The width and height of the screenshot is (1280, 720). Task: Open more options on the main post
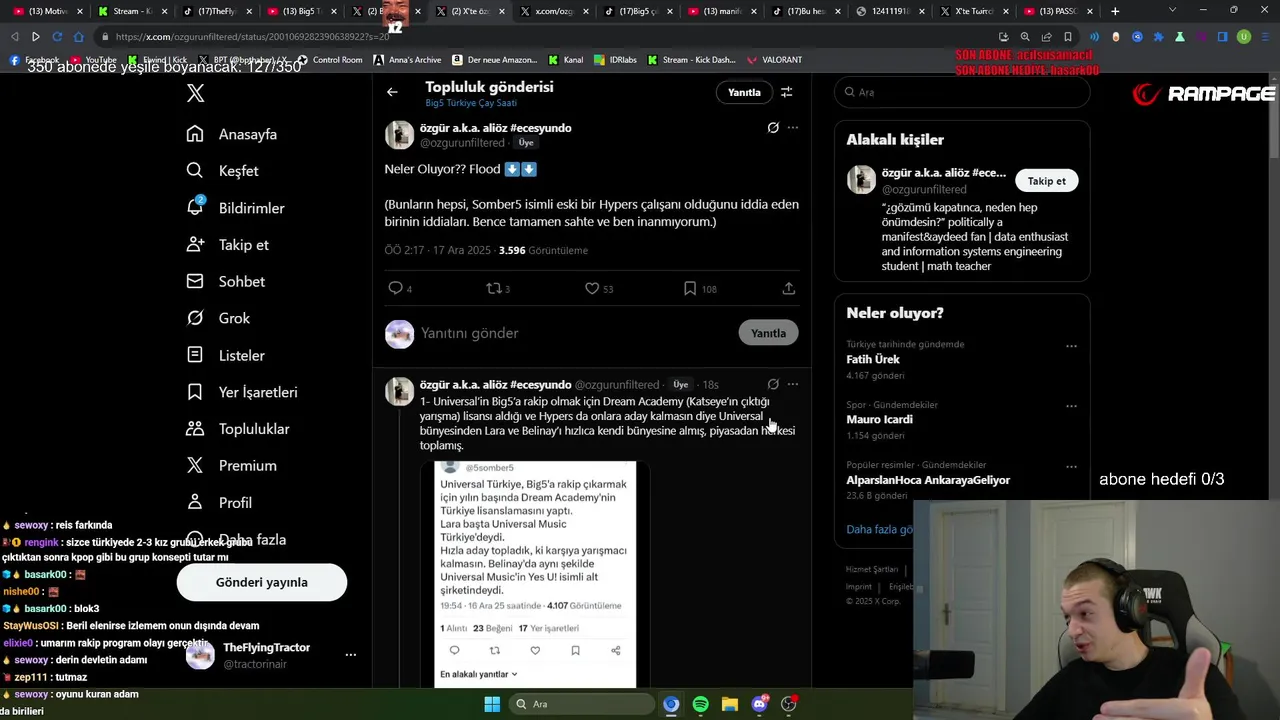click(x=793, y=128)
